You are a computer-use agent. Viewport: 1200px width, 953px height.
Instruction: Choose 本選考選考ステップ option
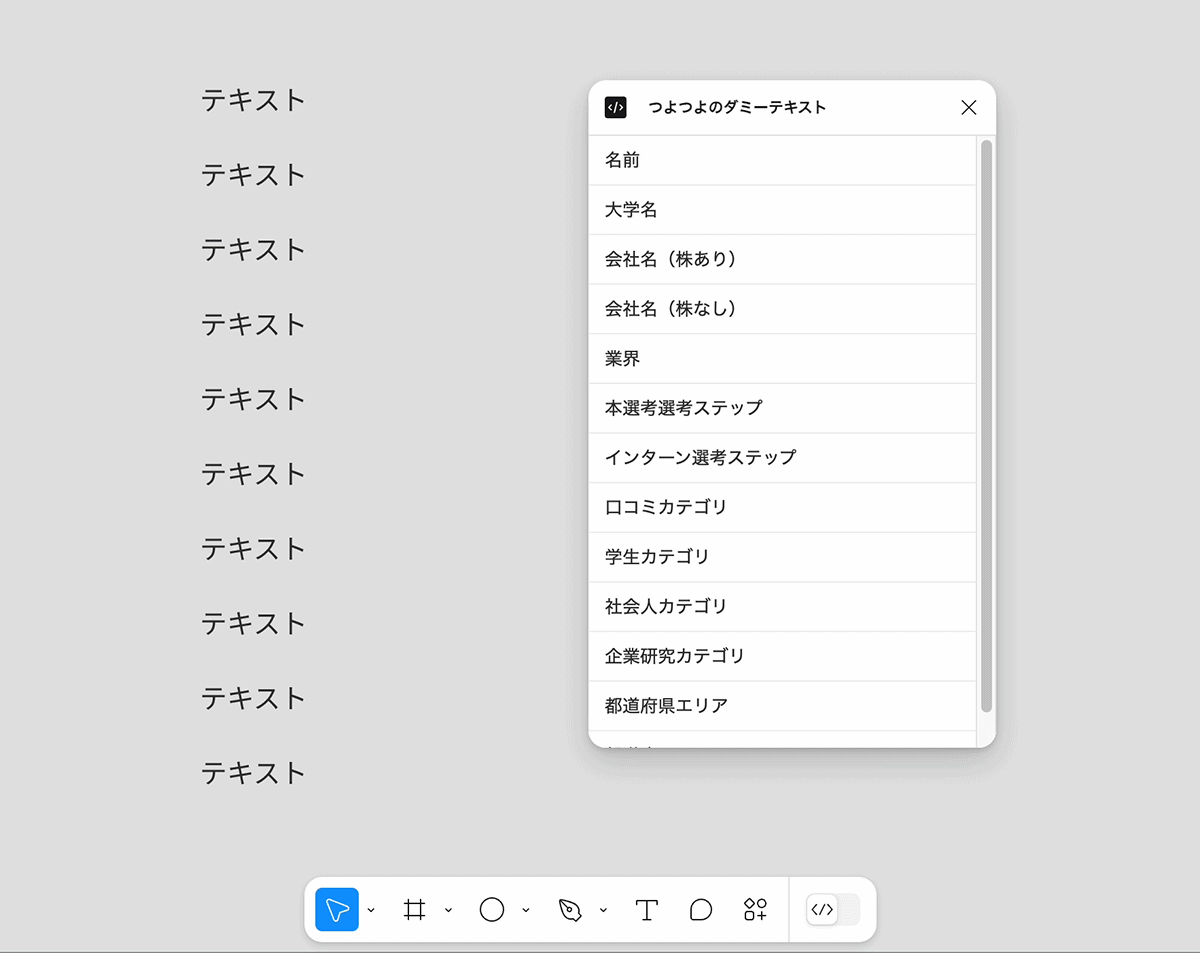point(782,408)
